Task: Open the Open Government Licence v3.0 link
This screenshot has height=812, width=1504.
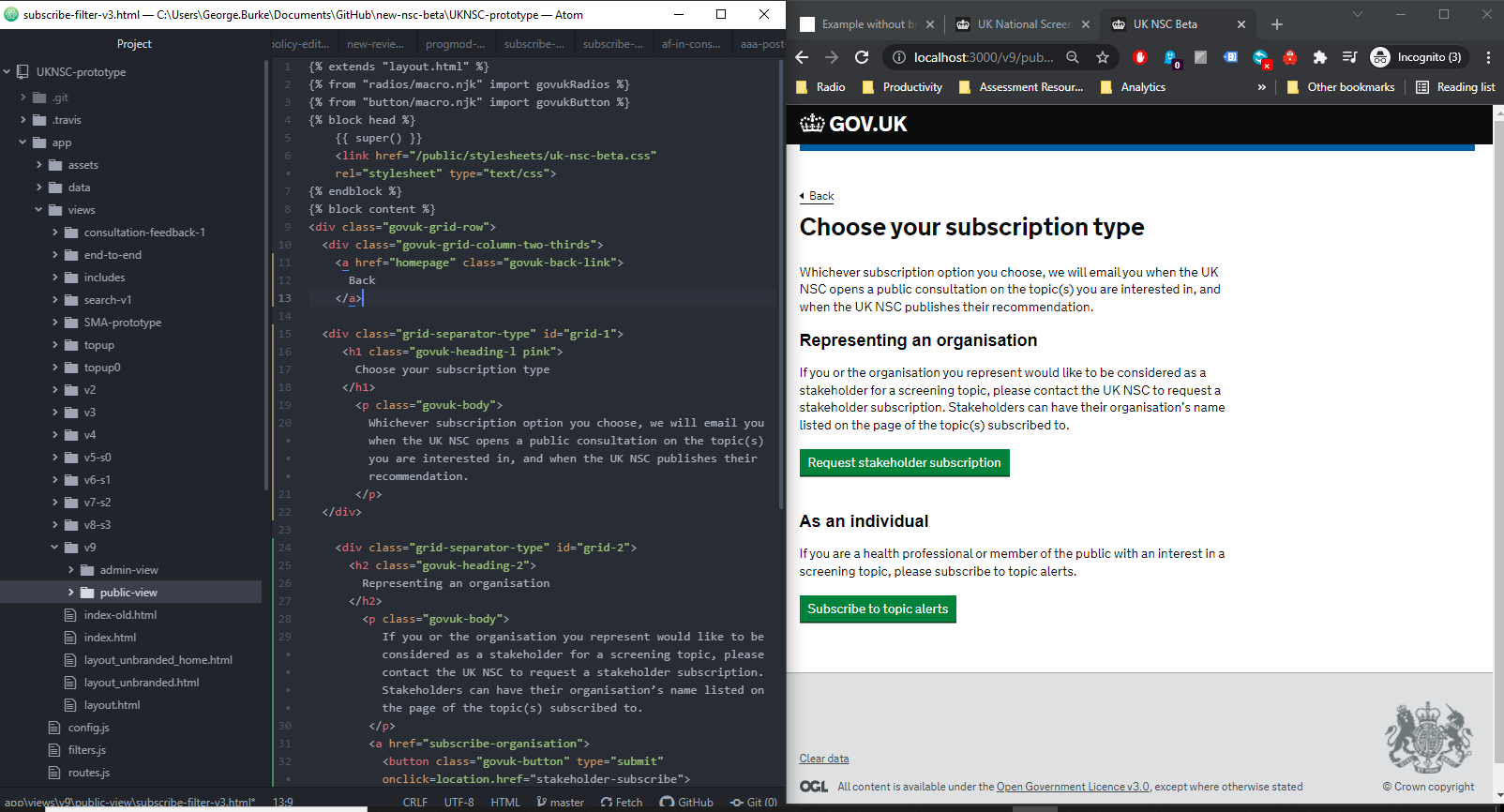Action: click(x=1073, y=787)
